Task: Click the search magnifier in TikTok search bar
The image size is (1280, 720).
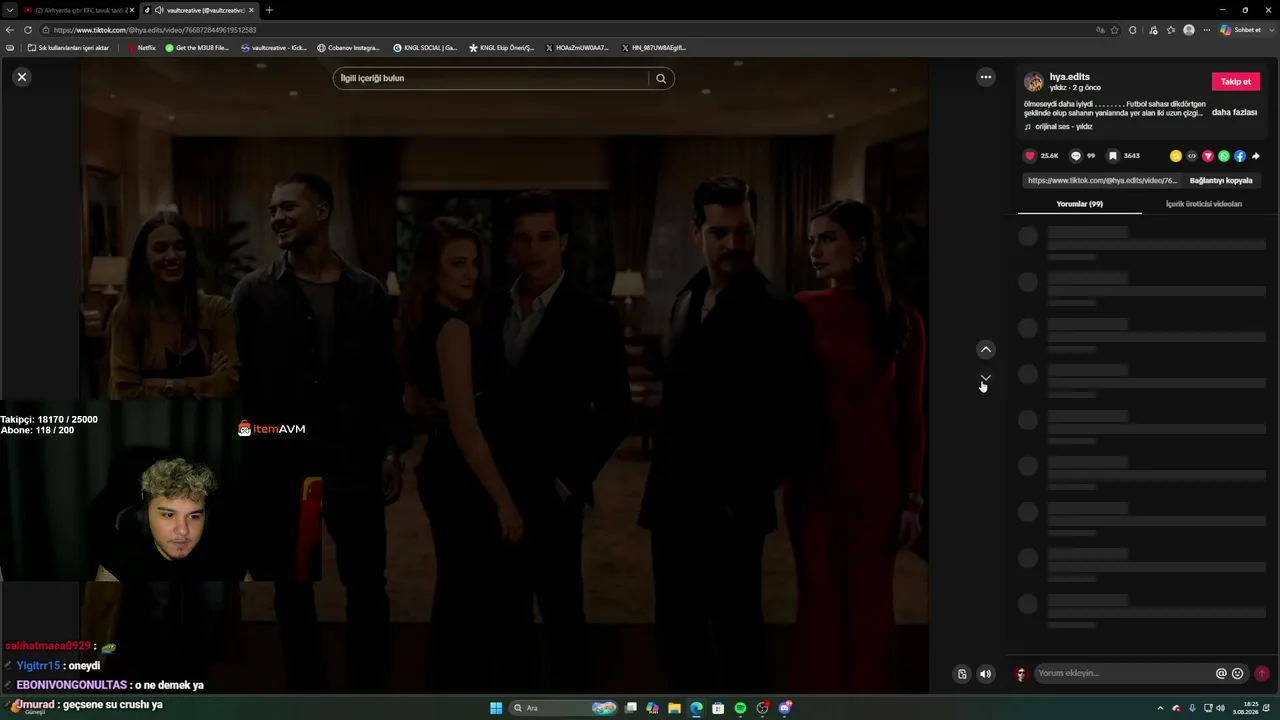Action: point(661,78)
